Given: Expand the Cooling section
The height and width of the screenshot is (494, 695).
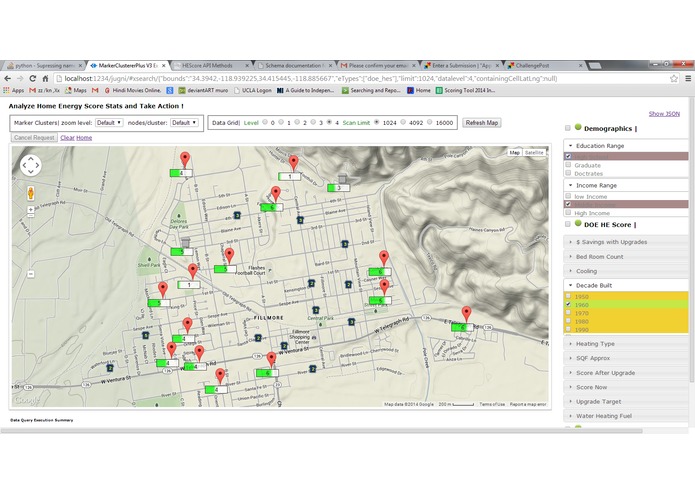Looking at the screenshot, I should click(626, 271).
